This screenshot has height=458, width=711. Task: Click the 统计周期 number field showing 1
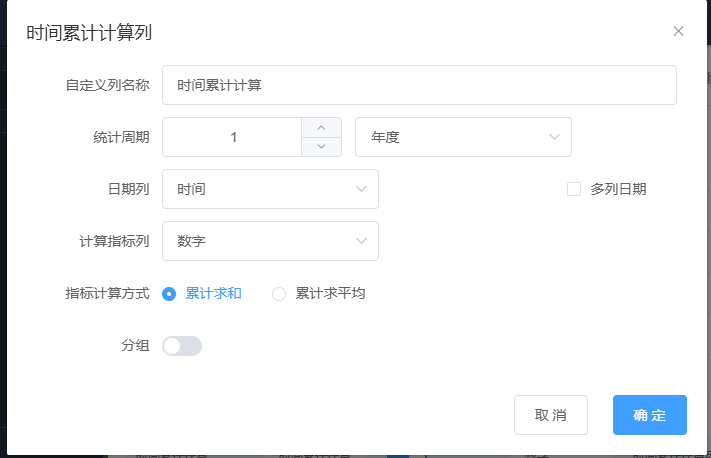pyautogui.click(x=232, y=137)
